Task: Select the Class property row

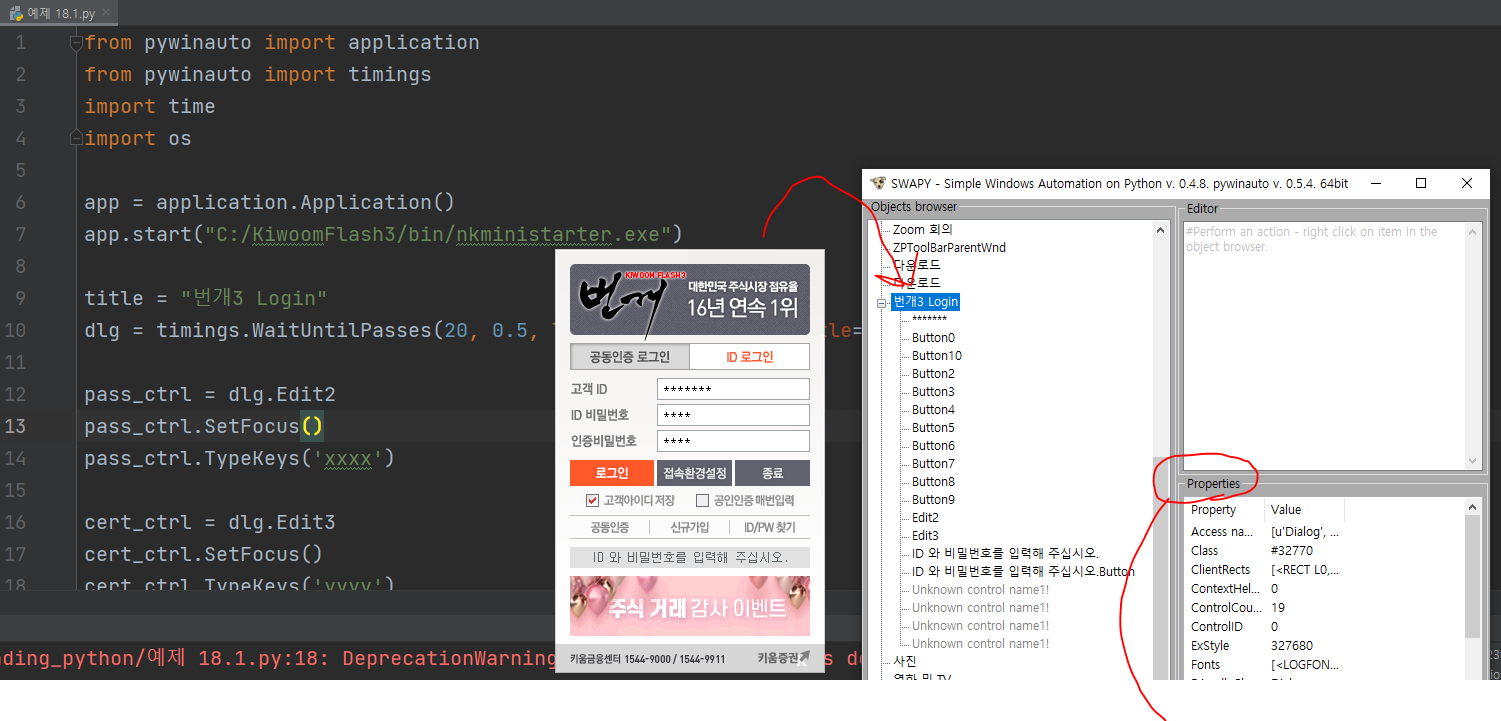Action: 1324,551
